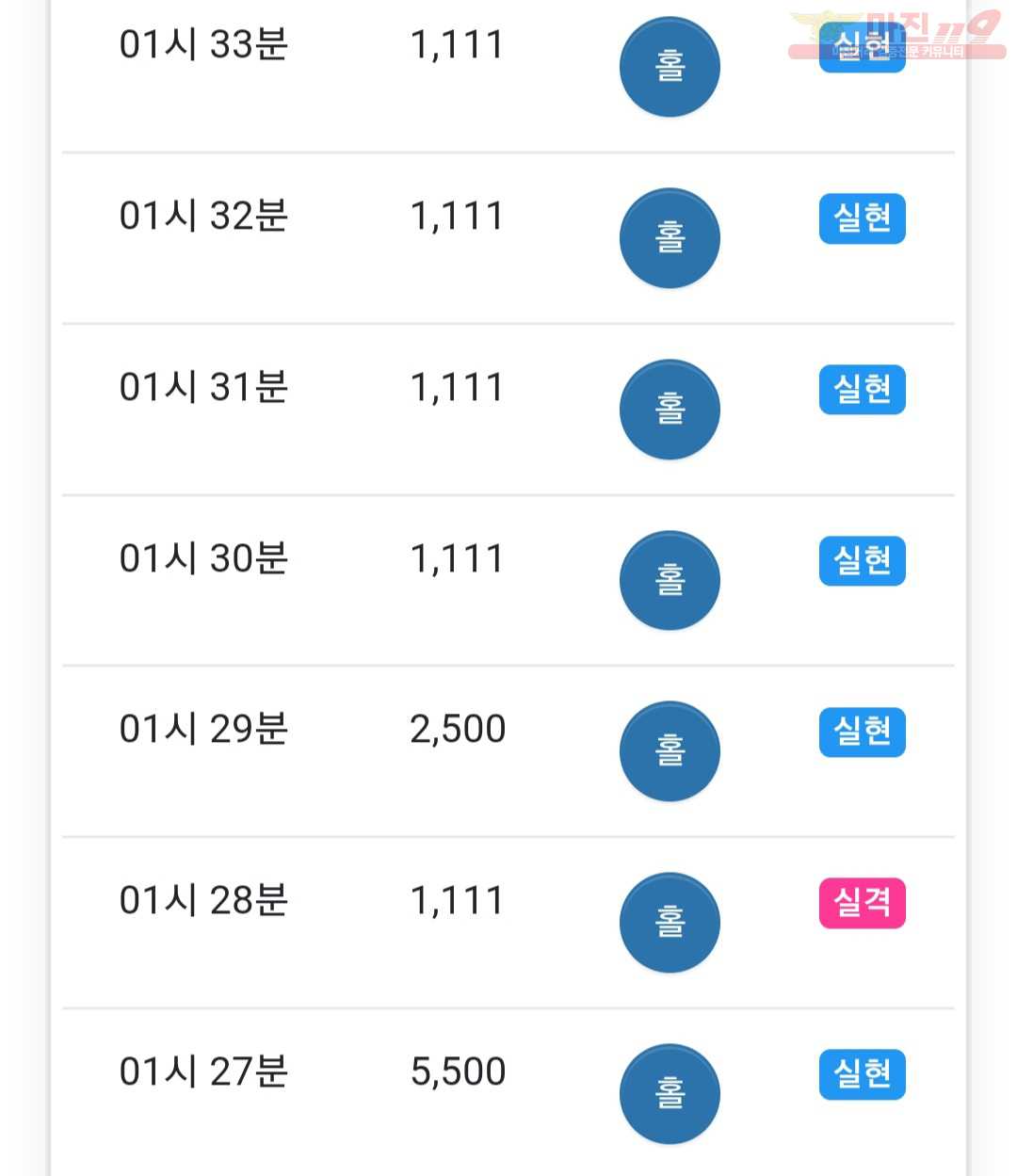The image size is (1017, 1176).
Task: Click the 실현 badge in 01시 29분 row
Action: coord(863,732)
